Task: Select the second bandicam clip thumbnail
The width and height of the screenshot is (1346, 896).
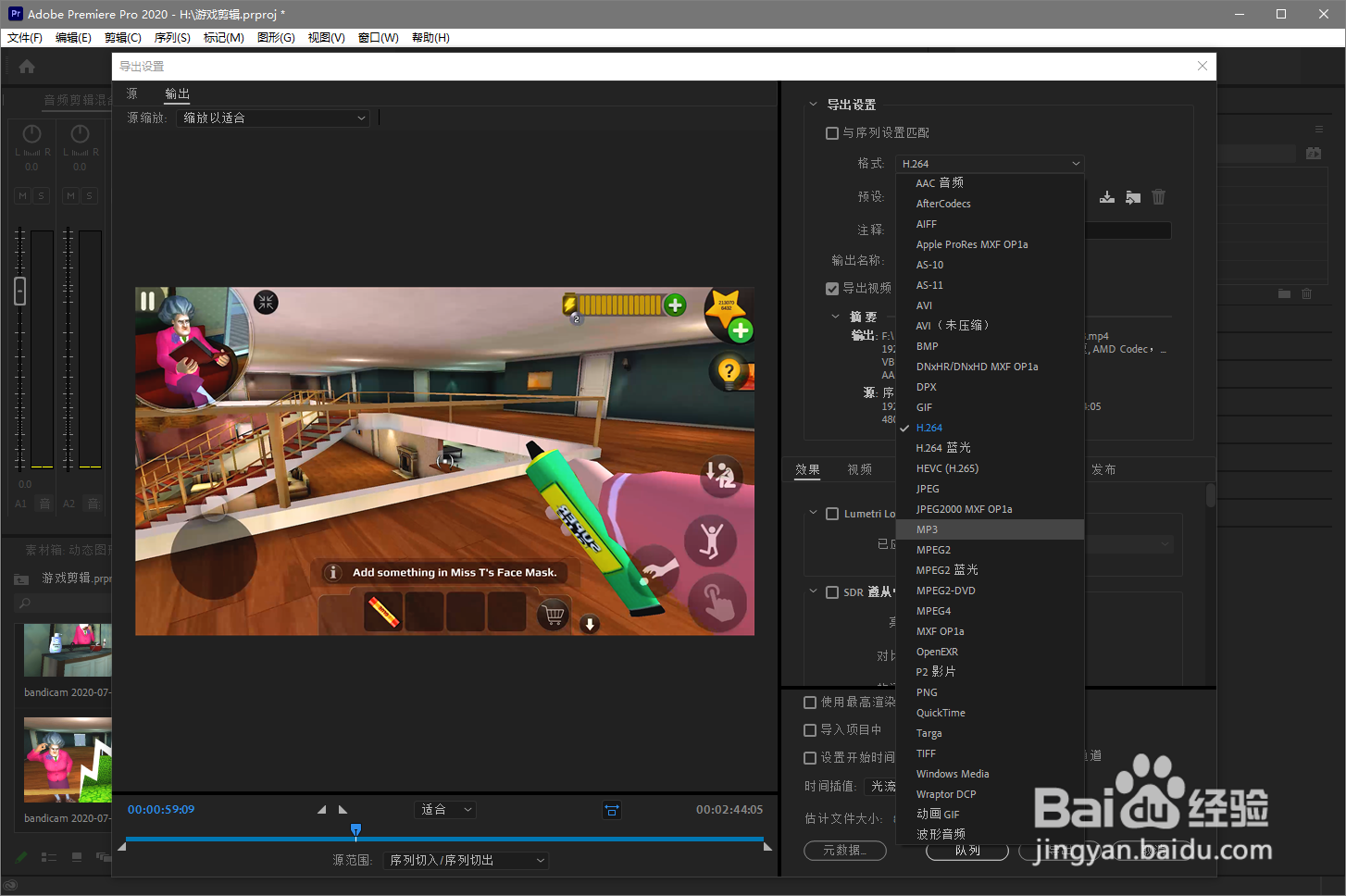Action: pyautogui.click(x=68, y=759)
